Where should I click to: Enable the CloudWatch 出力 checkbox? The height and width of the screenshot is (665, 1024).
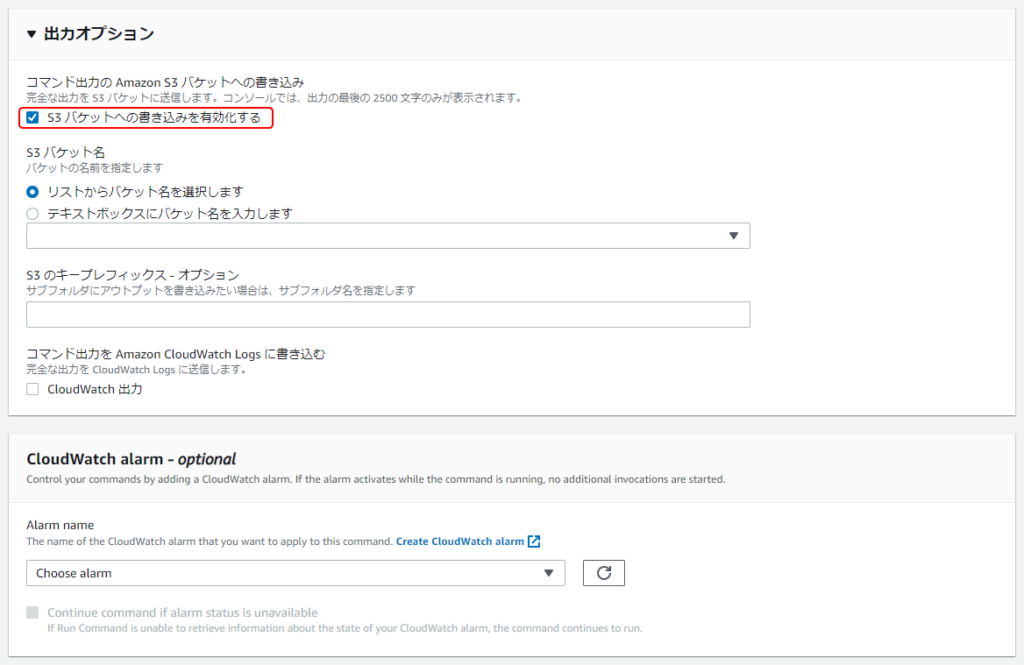point(33,389)
